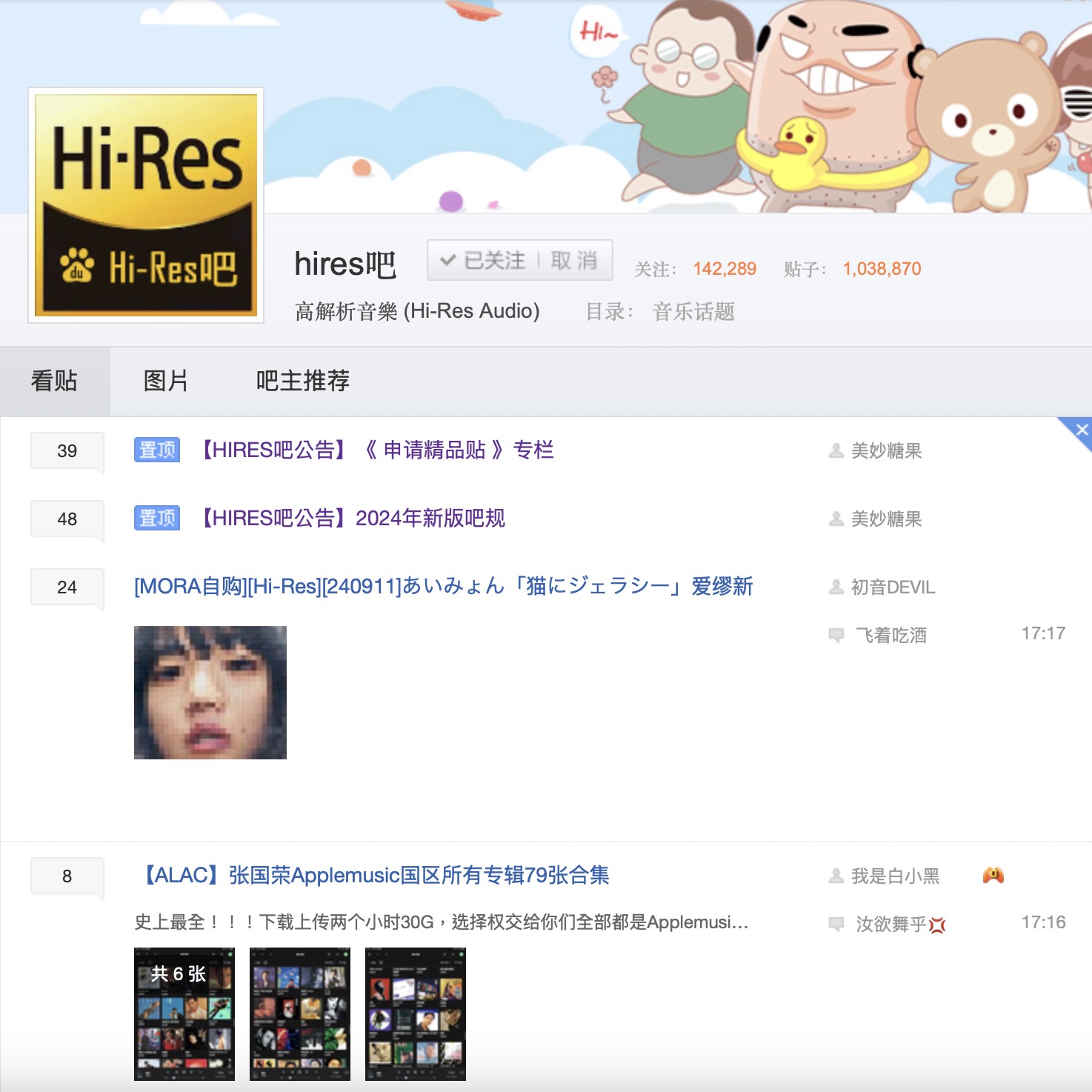The width and height of the screenshot is (1092, 1092).
Task: Open the thumbnail labeled 共 6 张
Action: (184, 1013)
